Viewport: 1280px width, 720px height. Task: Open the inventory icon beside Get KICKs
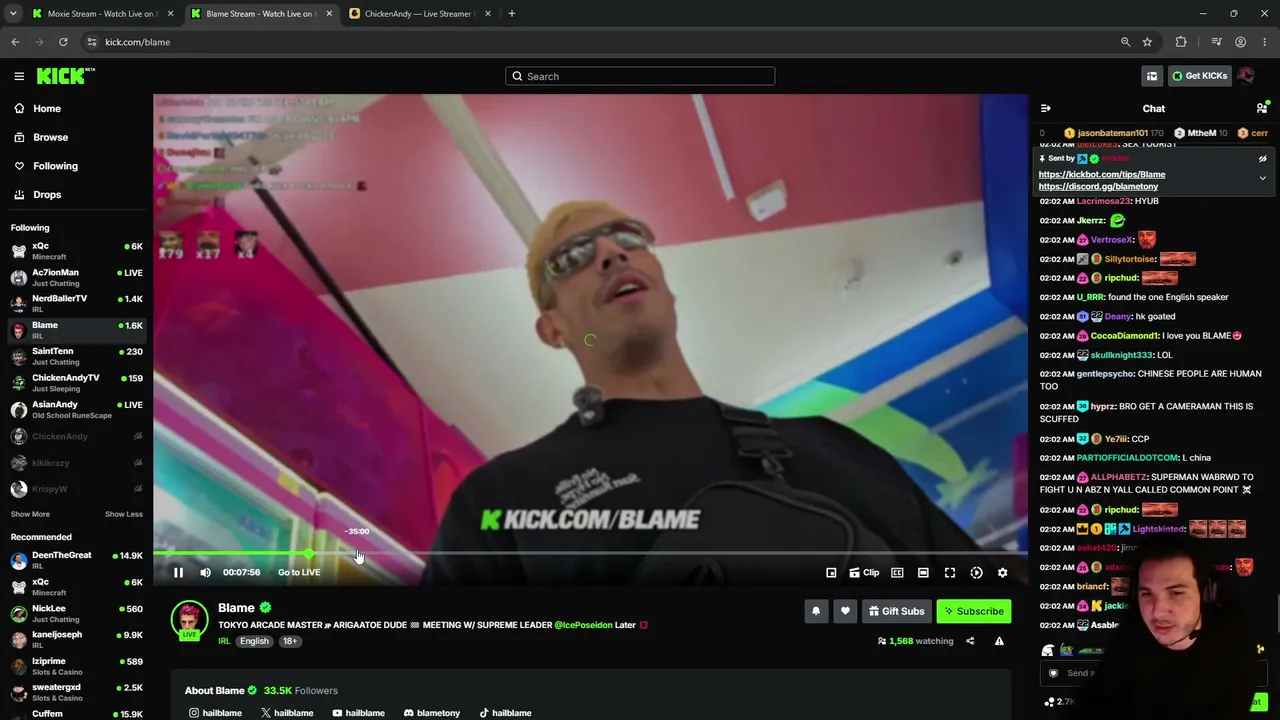(1152, 76)
